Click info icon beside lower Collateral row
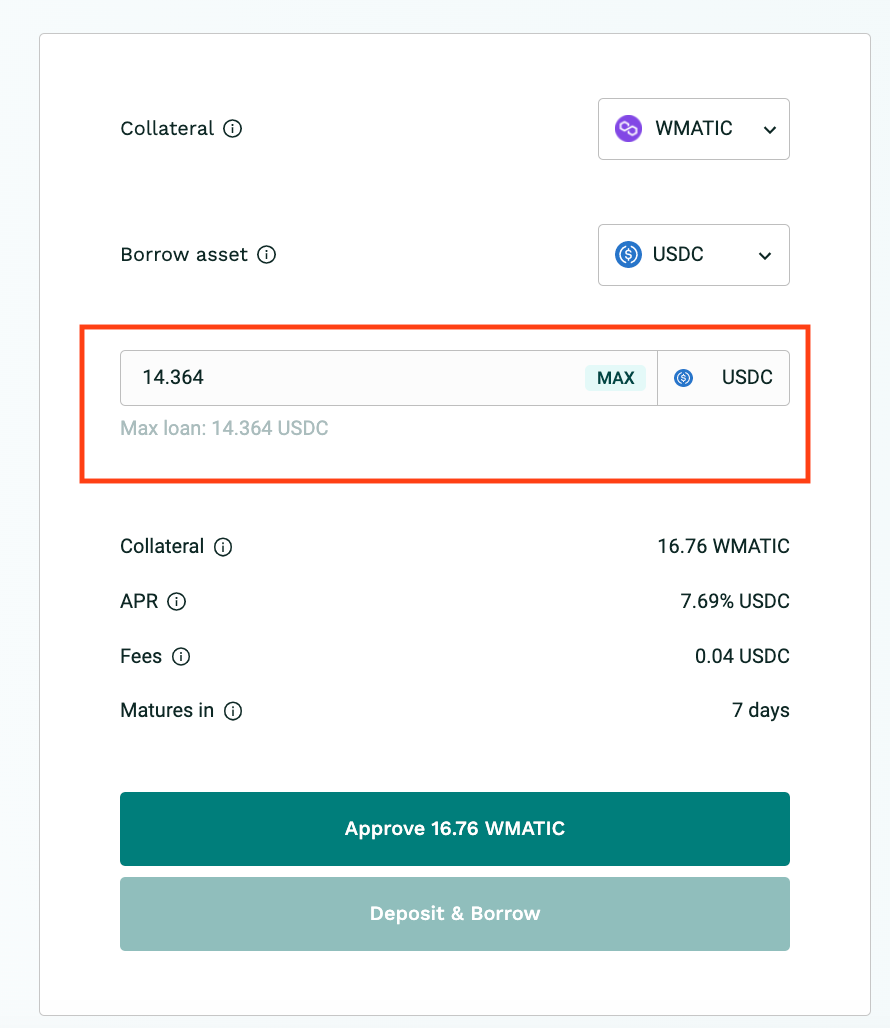 coord(223,547)
